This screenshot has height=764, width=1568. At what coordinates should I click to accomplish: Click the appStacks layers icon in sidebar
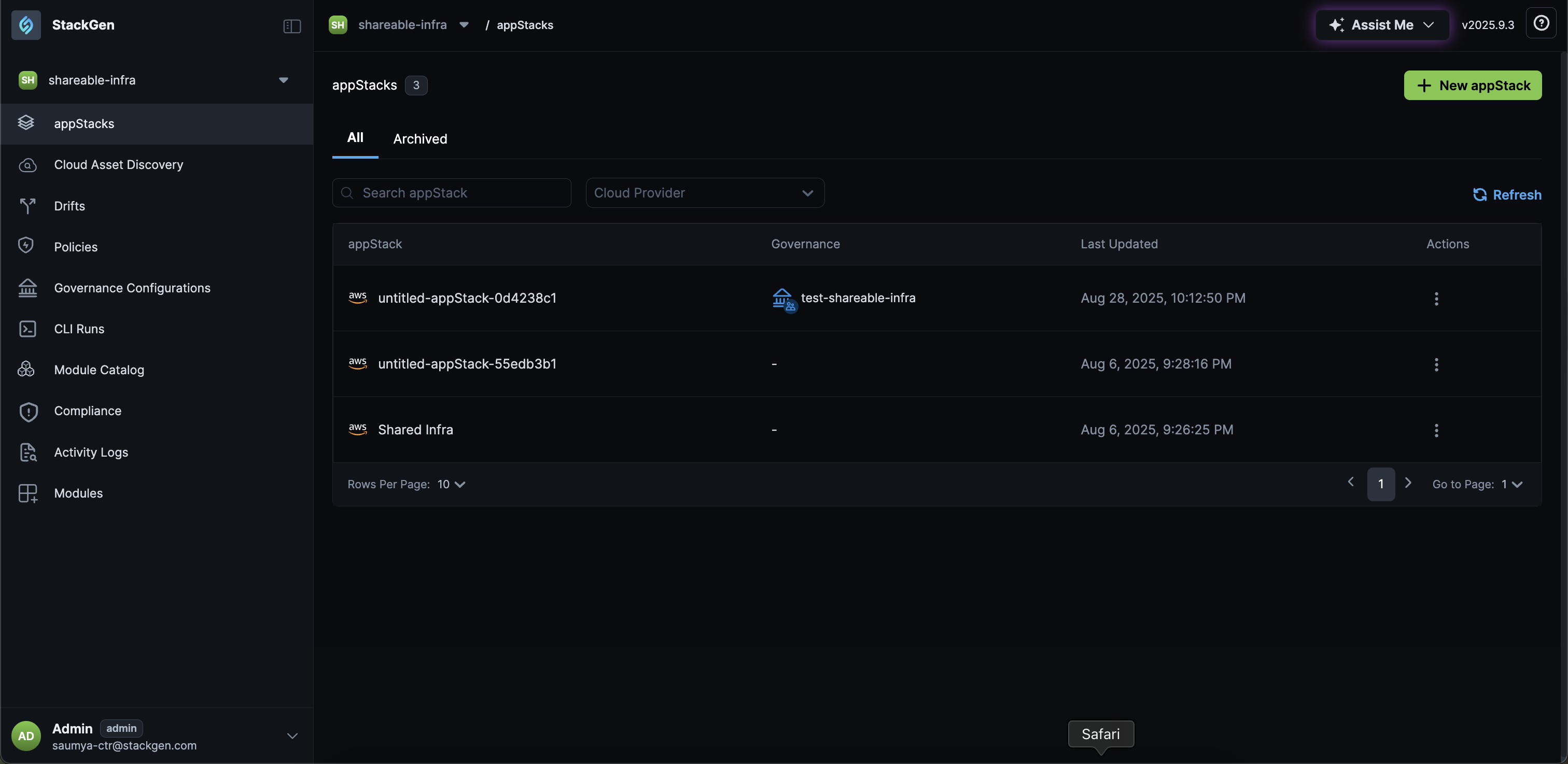26,123
